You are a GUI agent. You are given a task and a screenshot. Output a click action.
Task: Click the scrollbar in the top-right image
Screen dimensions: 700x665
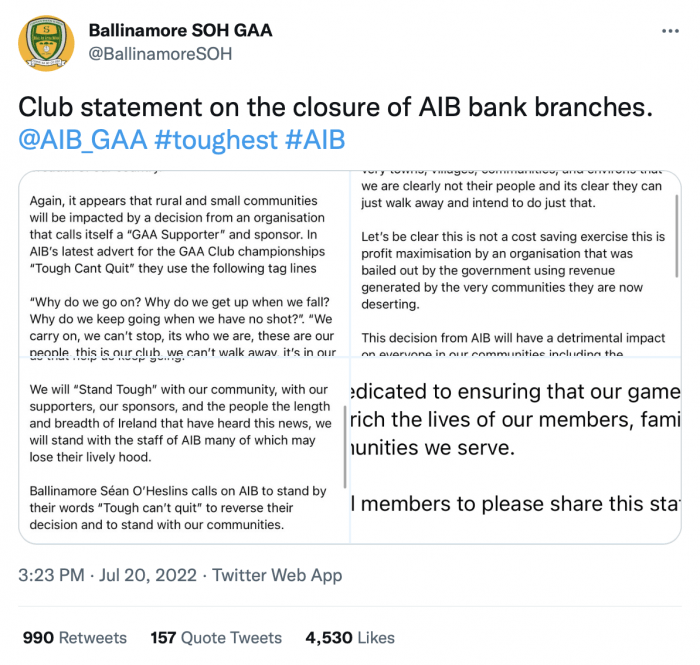click(677, 236)
